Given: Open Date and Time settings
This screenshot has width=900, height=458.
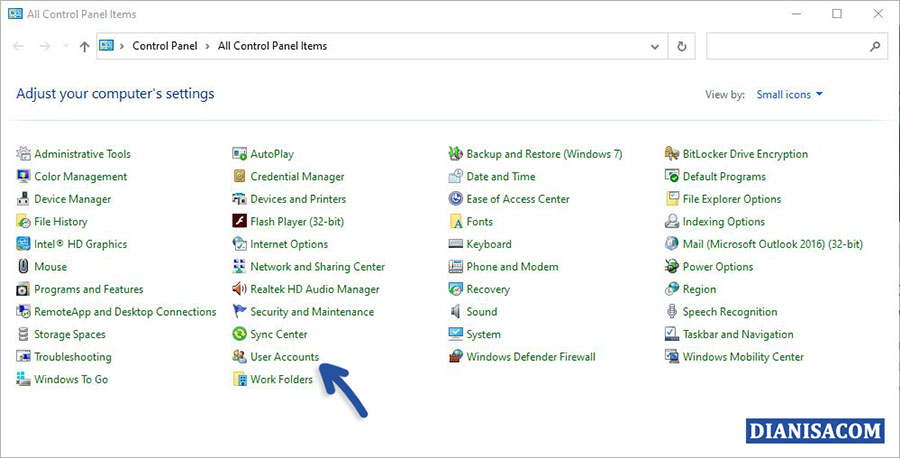Looking at the screenshot, I should [501, 176].
